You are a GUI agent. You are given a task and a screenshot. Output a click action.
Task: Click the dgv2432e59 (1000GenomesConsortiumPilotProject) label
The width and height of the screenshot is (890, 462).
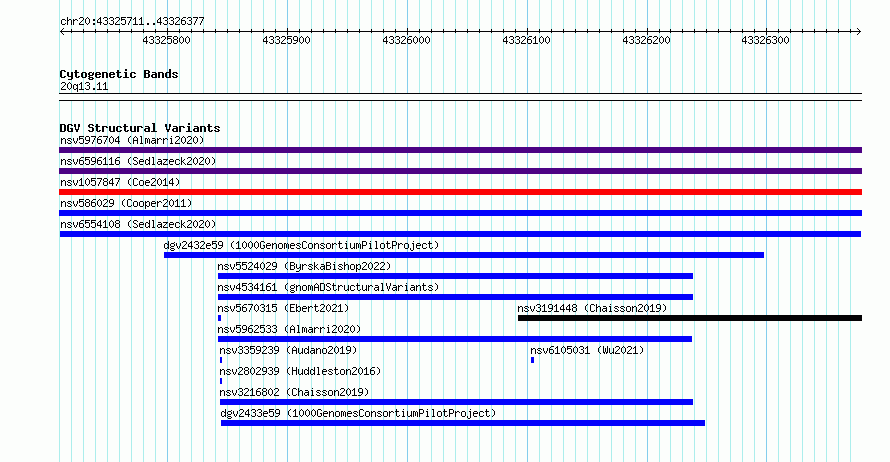pyautogui.click(x=301, y=245)
